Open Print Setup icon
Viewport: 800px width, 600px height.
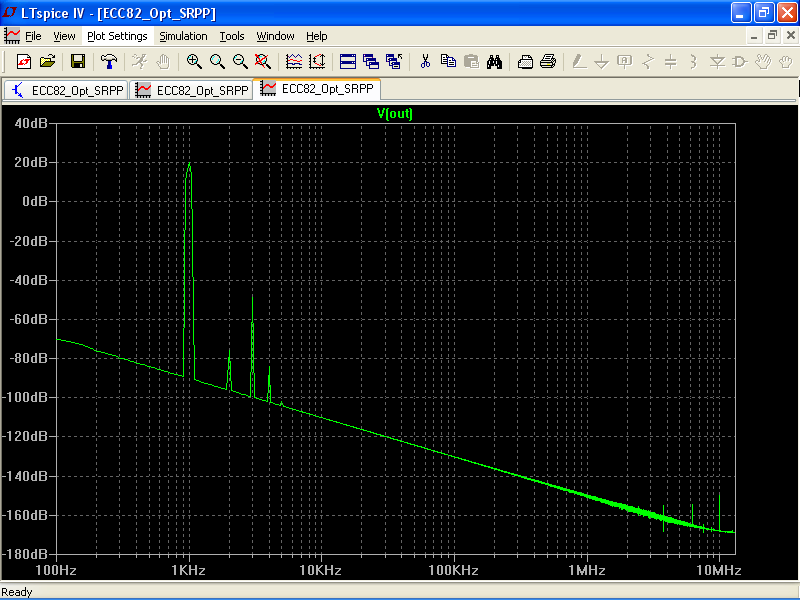tap(525, 62)
